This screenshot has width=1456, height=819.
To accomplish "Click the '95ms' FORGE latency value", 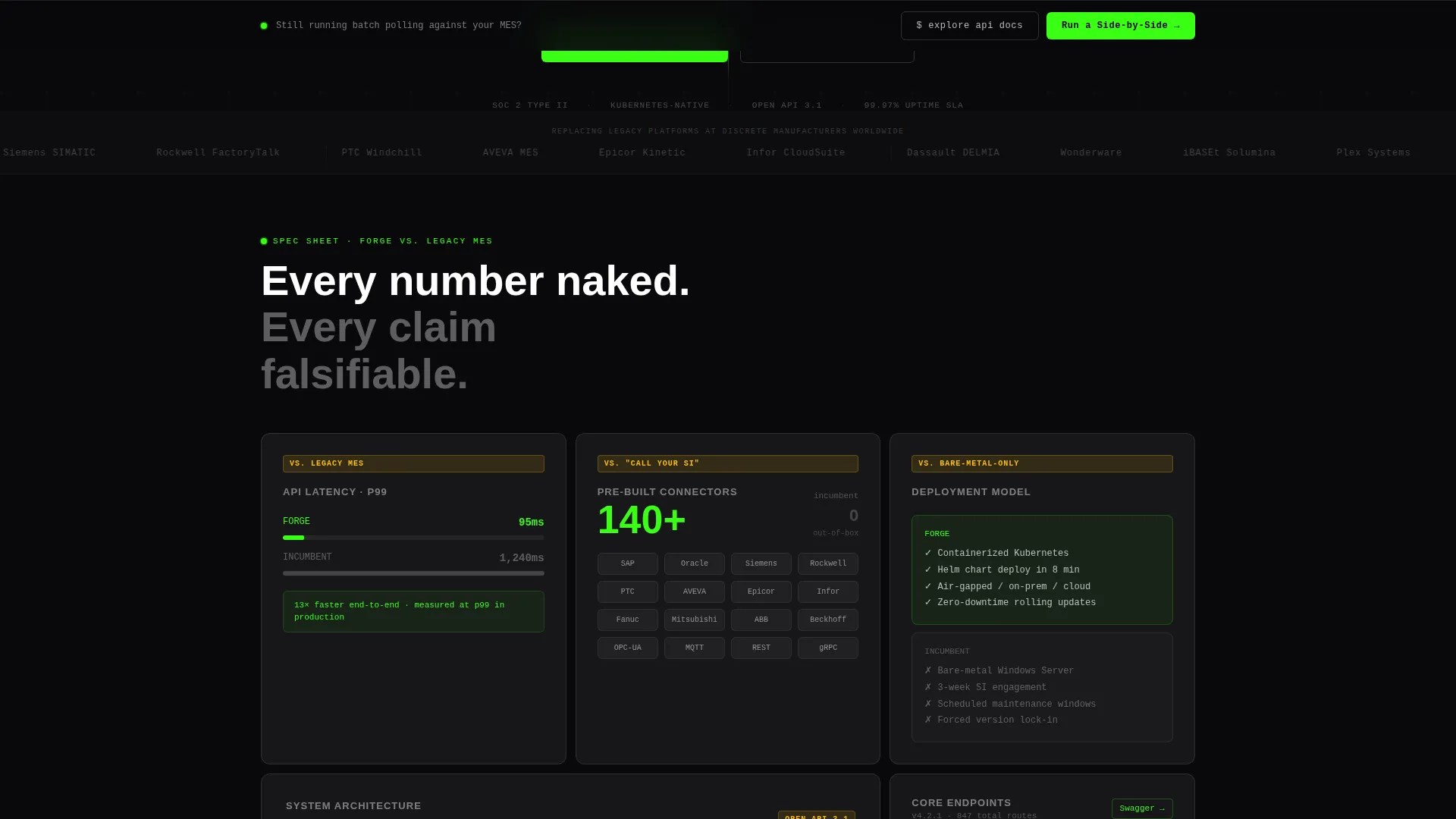I will click(531, 522).
